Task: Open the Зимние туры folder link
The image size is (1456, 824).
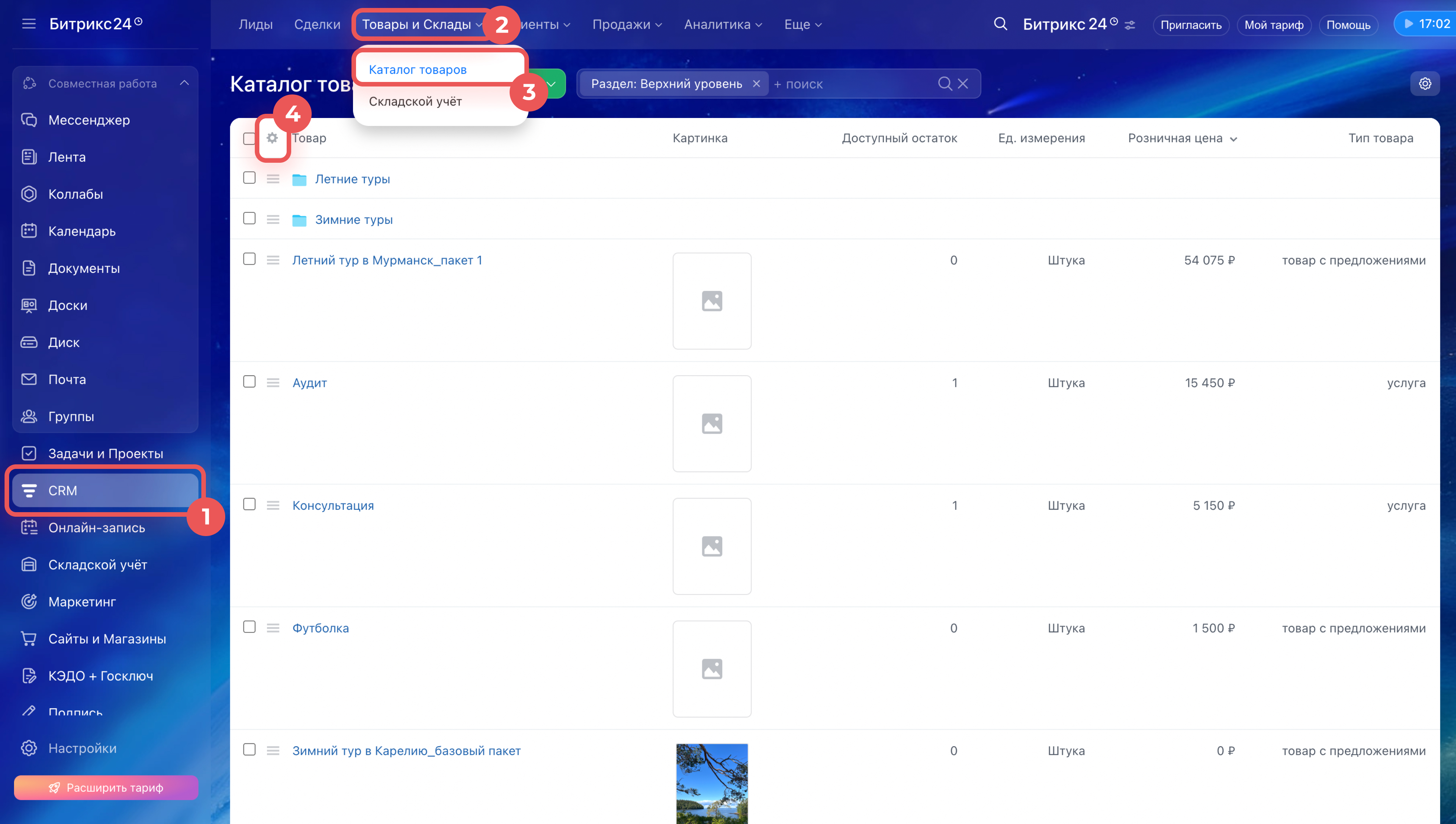Action: click(353, 220)
